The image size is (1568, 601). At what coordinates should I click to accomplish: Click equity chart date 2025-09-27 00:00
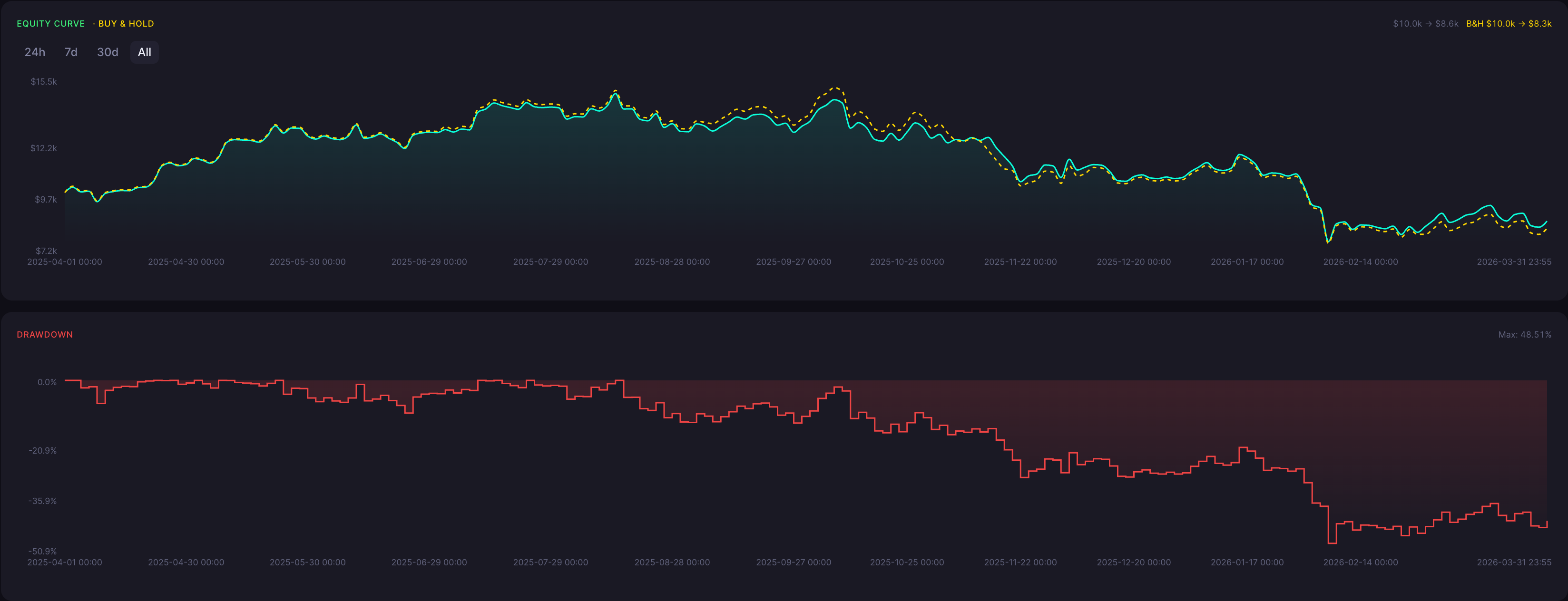tap(793, 262)
